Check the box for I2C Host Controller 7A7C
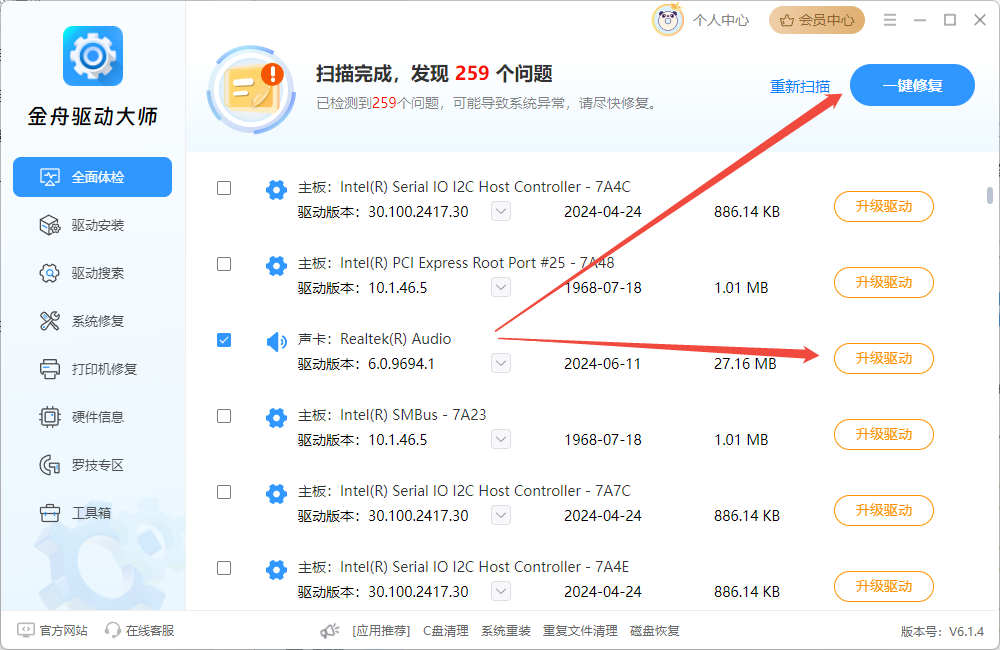 click(224, 492)
